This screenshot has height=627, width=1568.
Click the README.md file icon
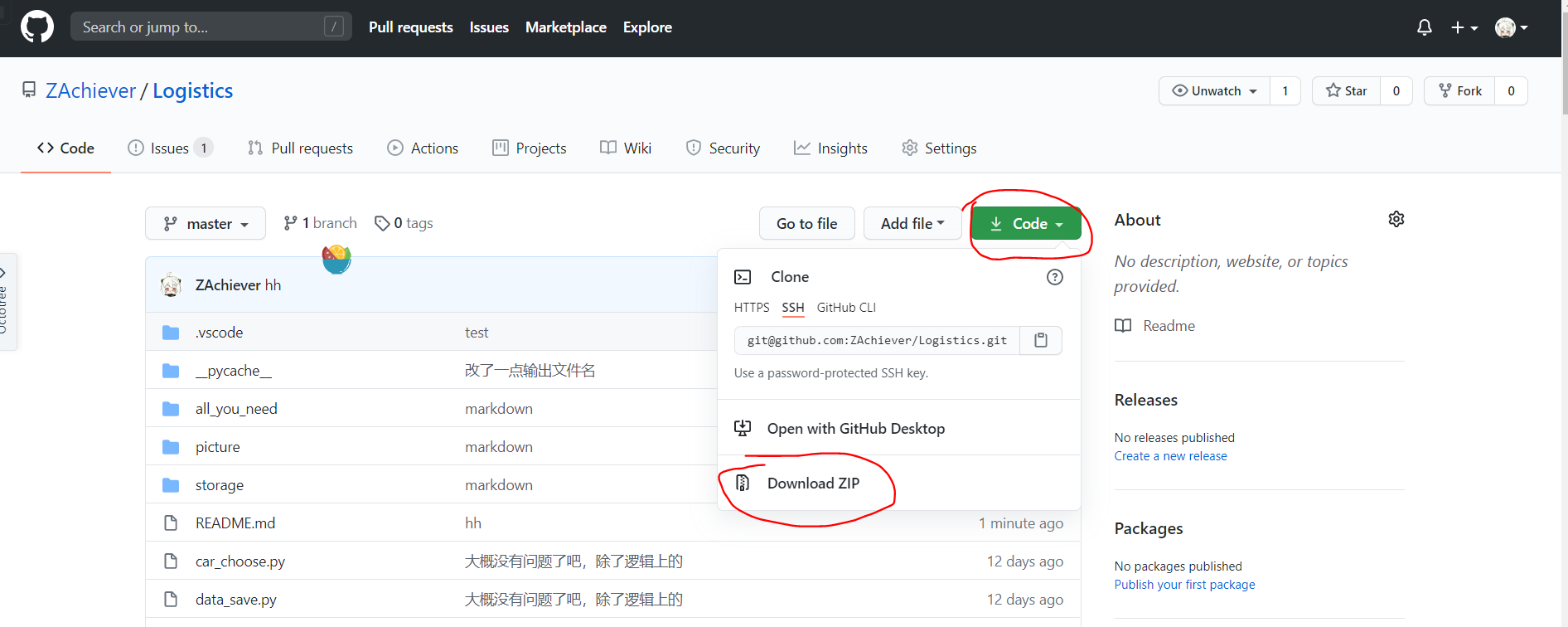pyautogui.click(x=171, y=523)
